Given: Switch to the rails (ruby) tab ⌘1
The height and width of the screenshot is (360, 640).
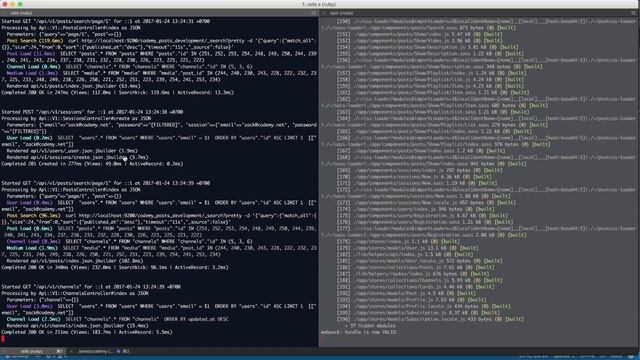Looking at the screenshot, I should 33,351.
